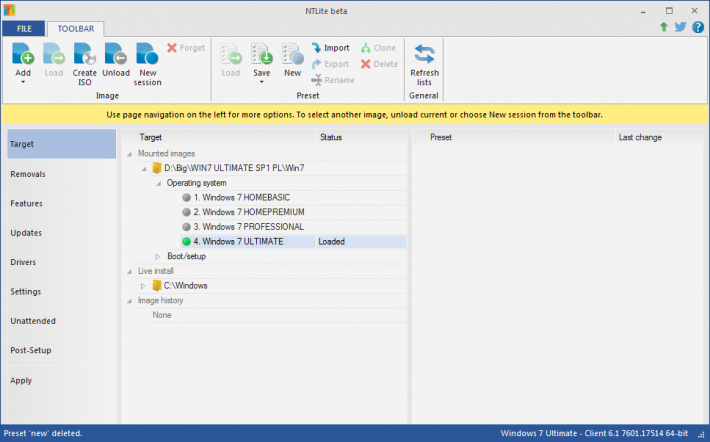Open the Unattended page
Image resolution: width=710 pixels, height=442 pixels.
click(x=62, y=321)
